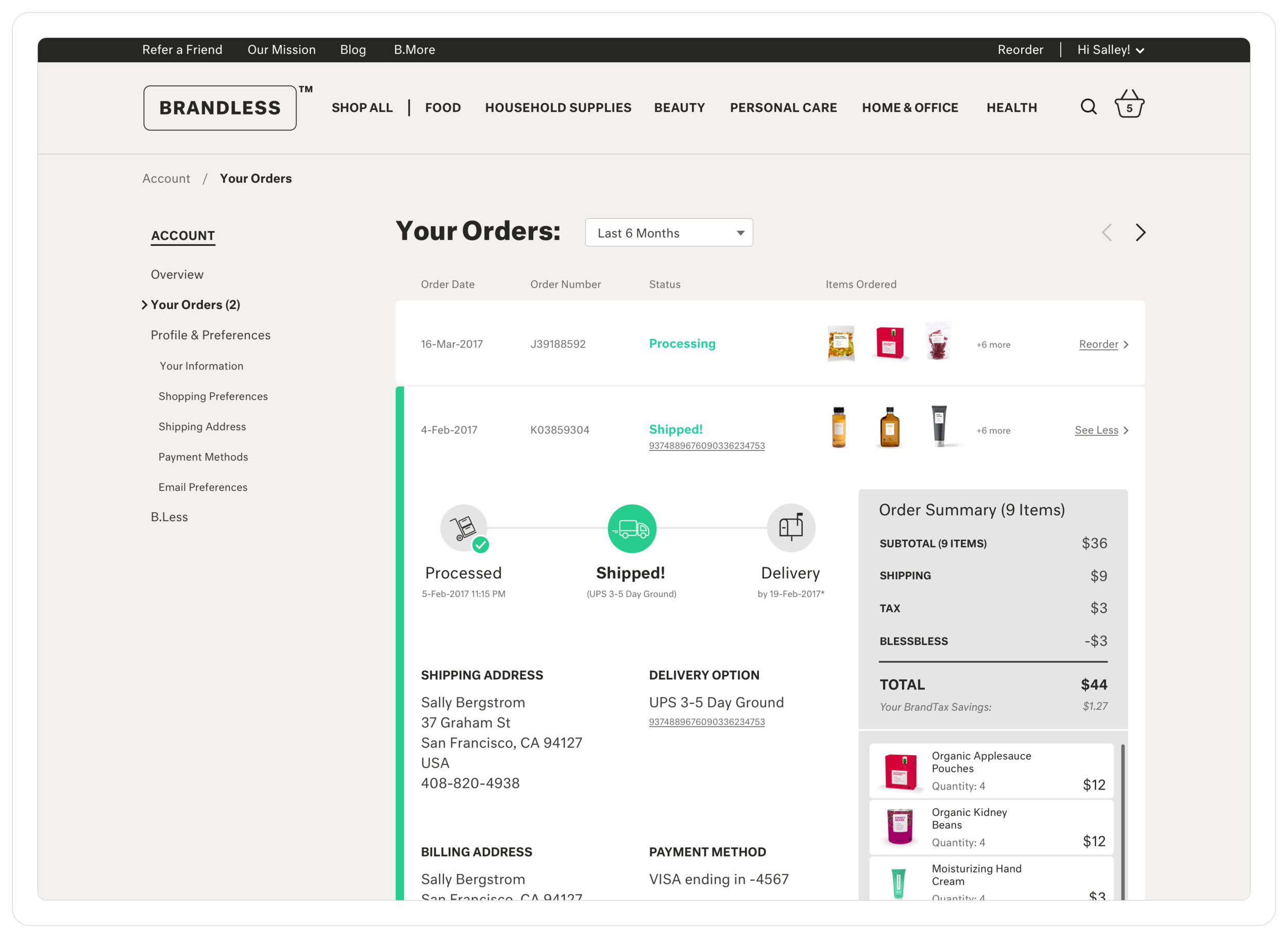
Task: Click the TOTAL $44 amount
Action: pyautogui.click(x=1094, y=684)
